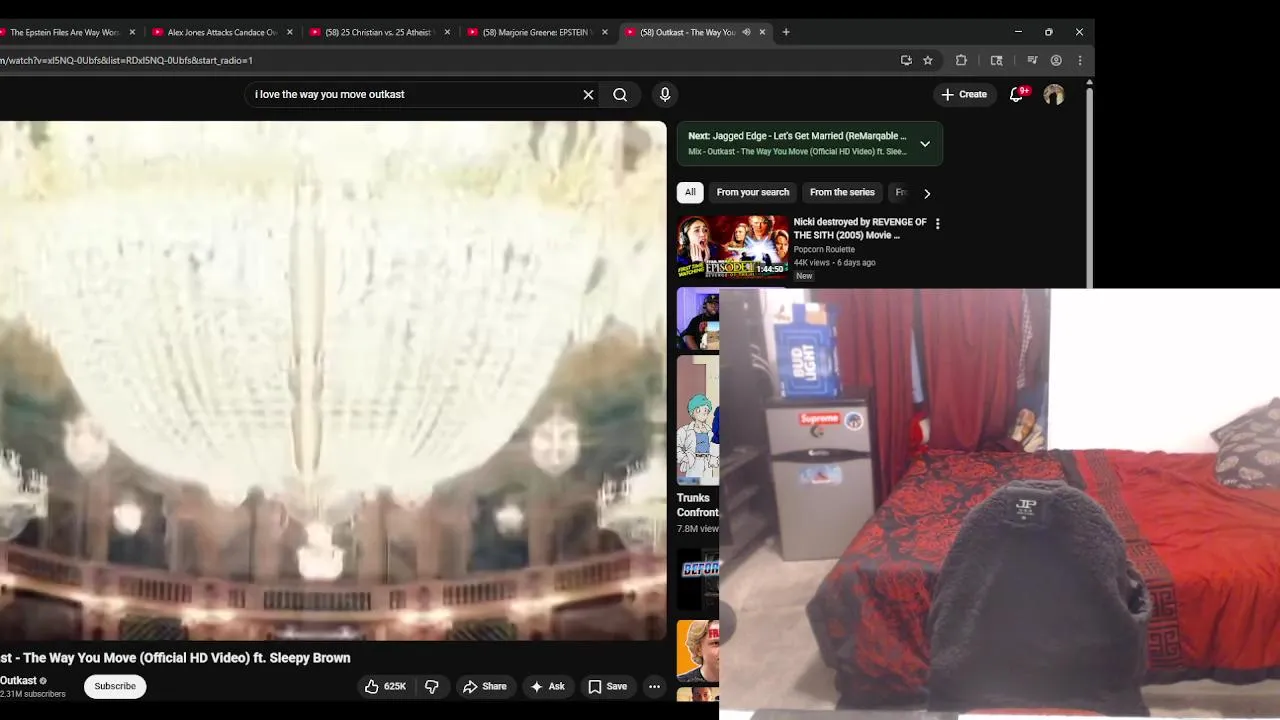The width and height of the screenshot is (1280, 720).
Task: Like the video with thumbs up
Action: pyautogui.click(x=385, y=686)
